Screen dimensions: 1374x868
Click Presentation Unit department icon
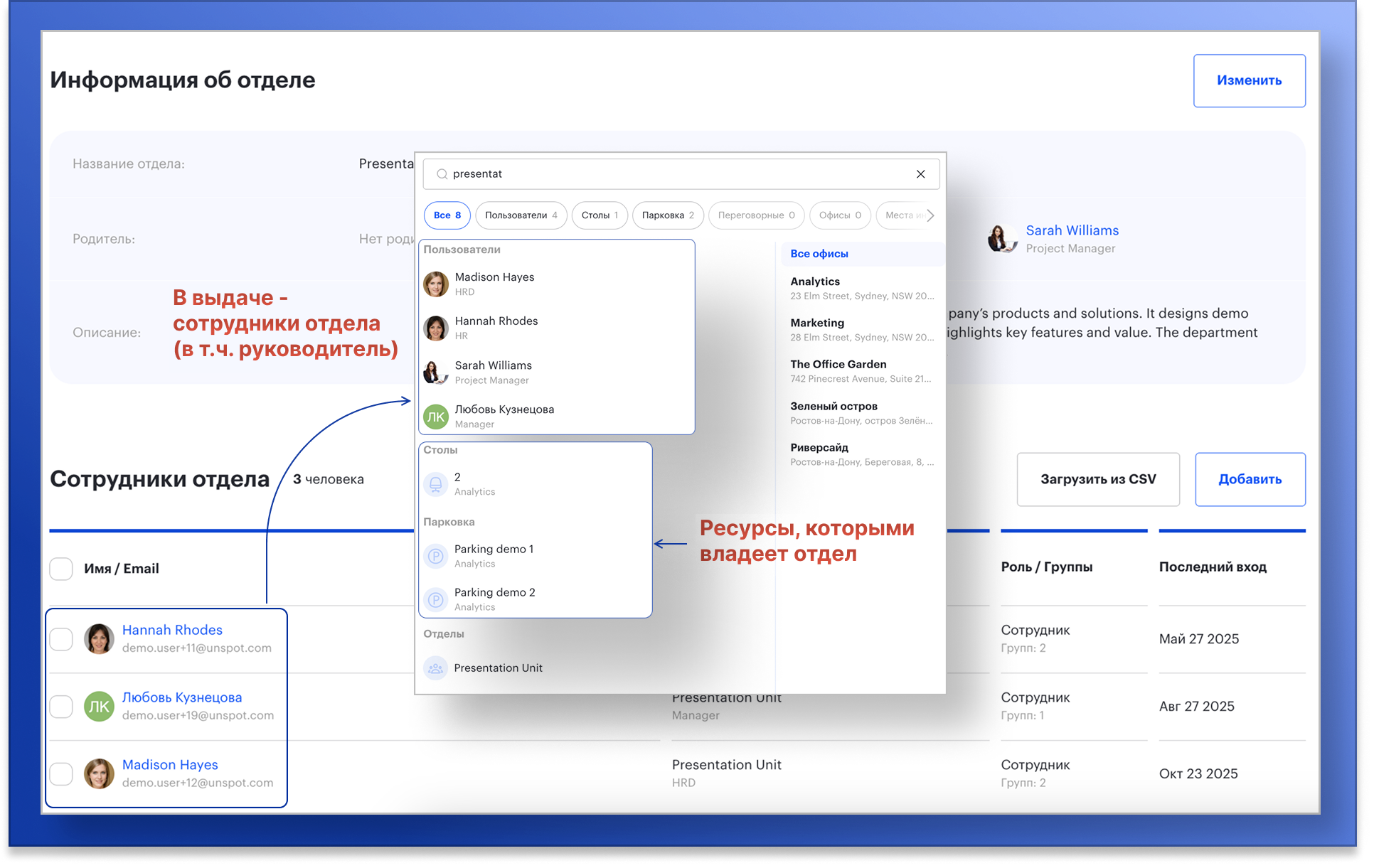[x=435, y=668]
